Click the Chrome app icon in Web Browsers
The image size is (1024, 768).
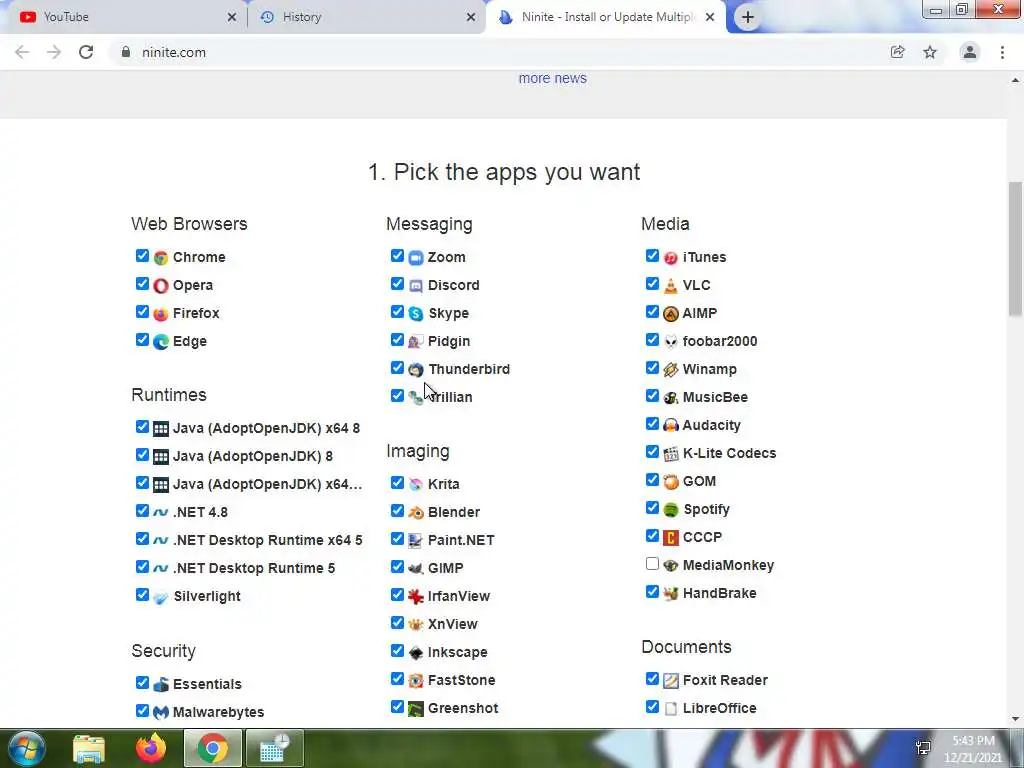(x=161, y=257)
